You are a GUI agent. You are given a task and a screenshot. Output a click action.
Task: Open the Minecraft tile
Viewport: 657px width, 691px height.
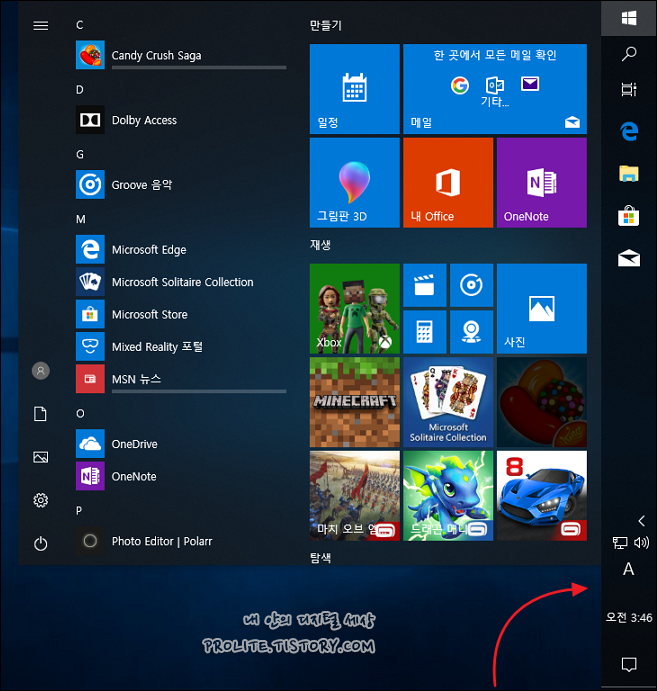point(355,402)
